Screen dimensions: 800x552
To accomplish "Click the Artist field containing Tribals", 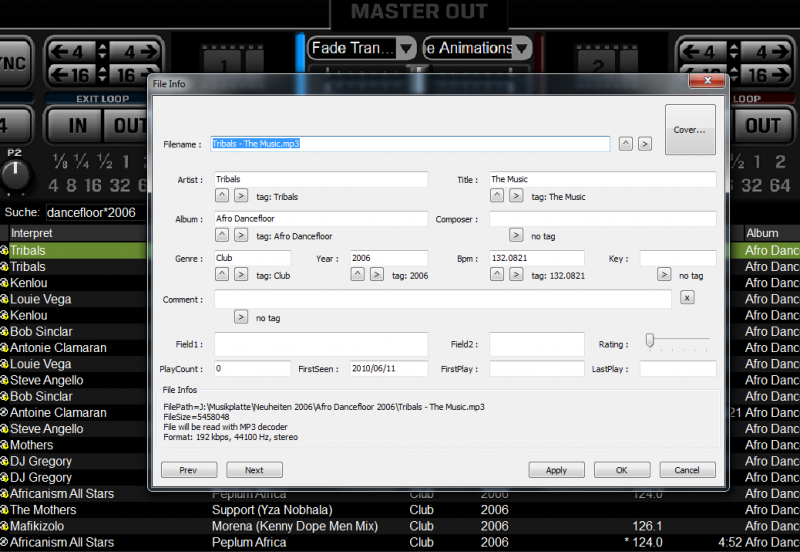I will click(321, 179).
